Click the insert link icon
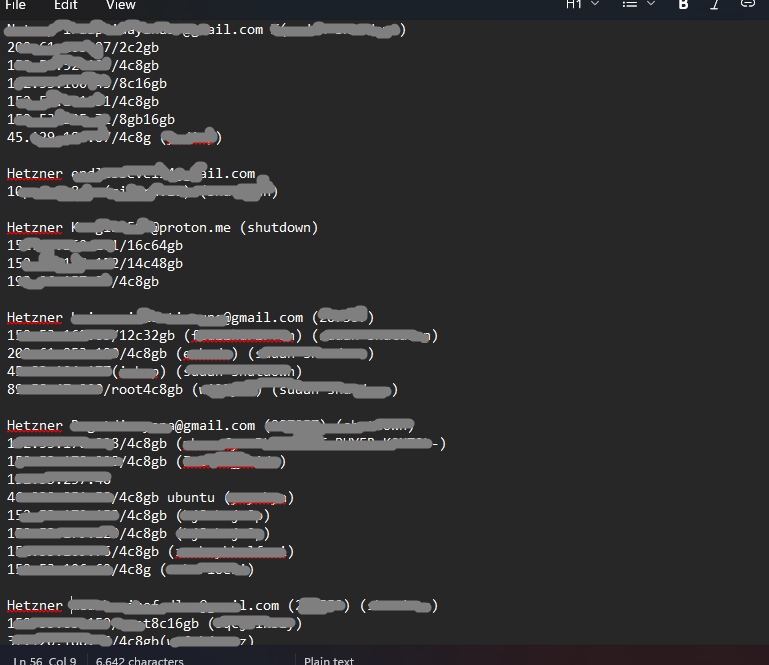The image size is (769, 665). pyautogui.click(x=747, y=4)
